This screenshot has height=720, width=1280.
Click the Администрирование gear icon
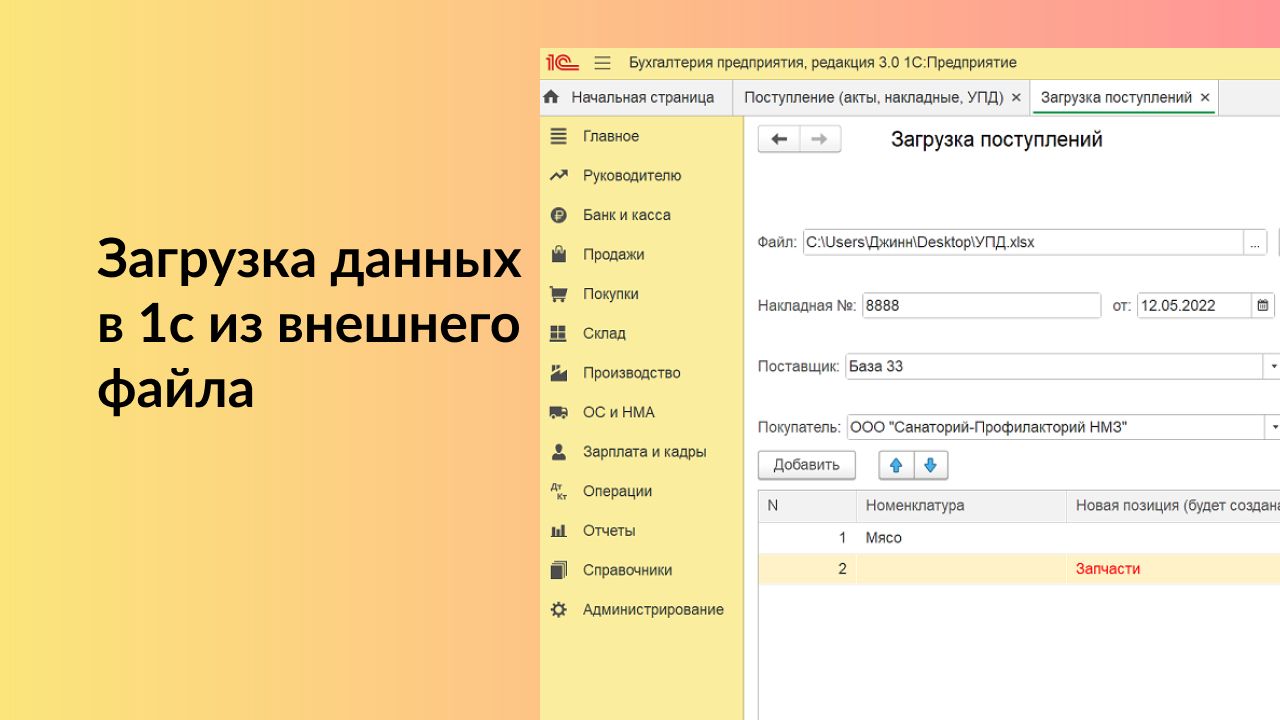click(559, 610)
